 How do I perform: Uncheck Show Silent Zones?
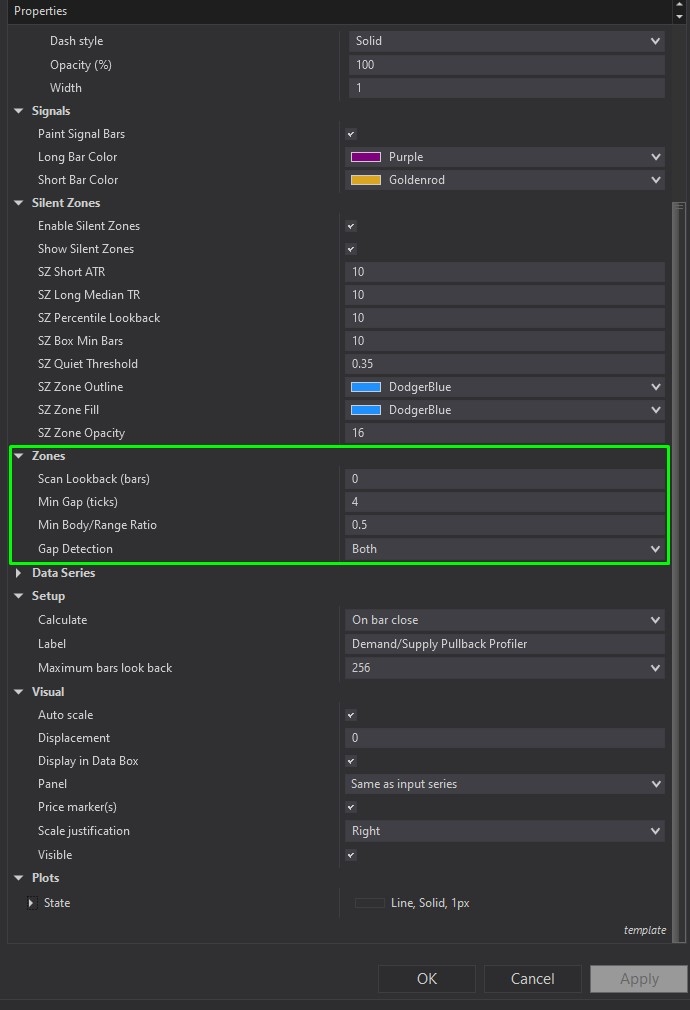350,249
